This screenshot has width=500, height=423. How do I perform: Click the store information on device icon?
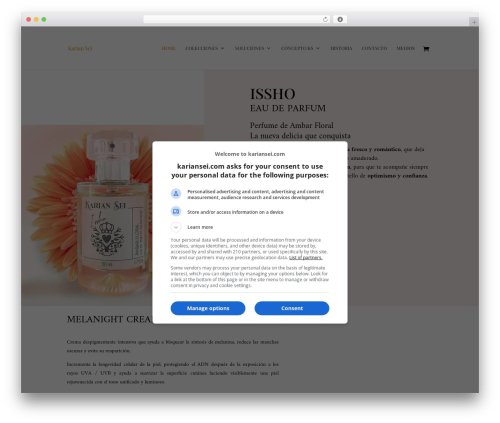176,211
